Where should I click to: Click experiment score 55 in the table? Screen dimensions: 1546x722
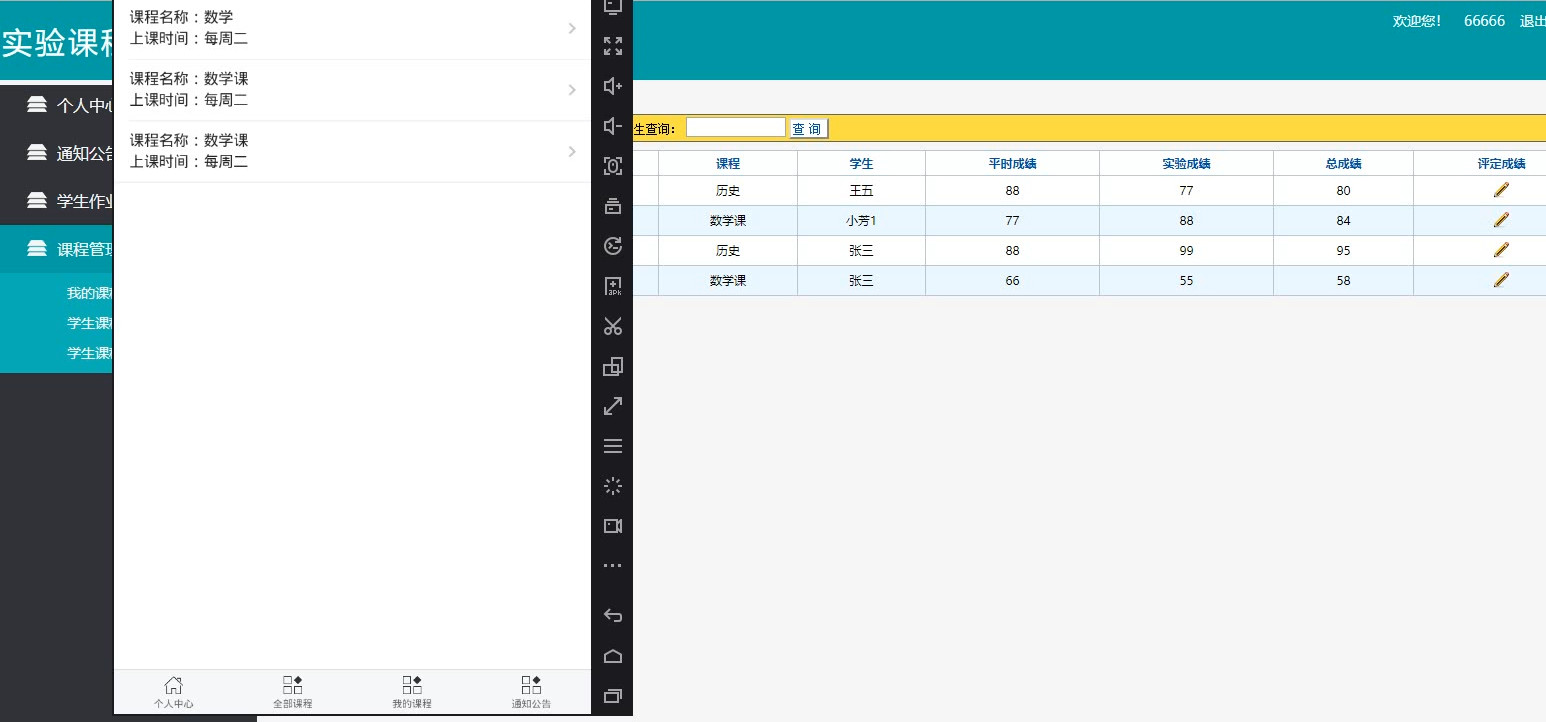tap(1186, 281)
